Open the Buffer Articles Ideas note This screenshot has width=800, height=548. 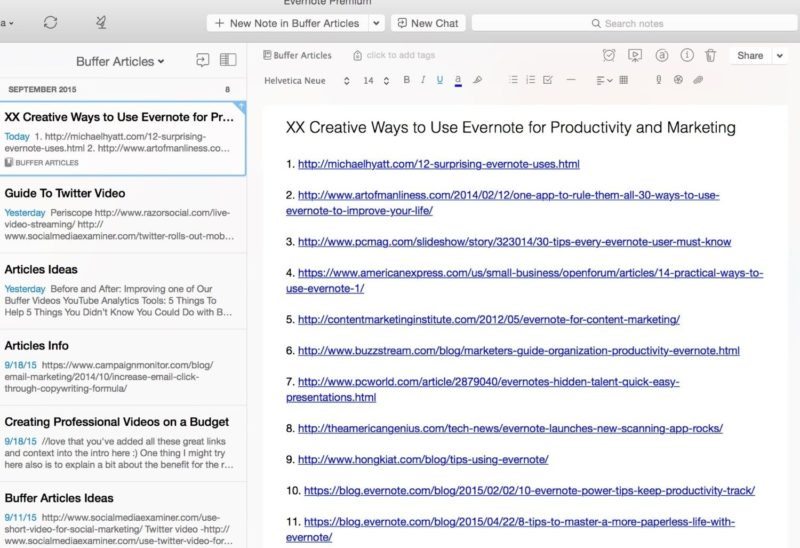(122, 516)
